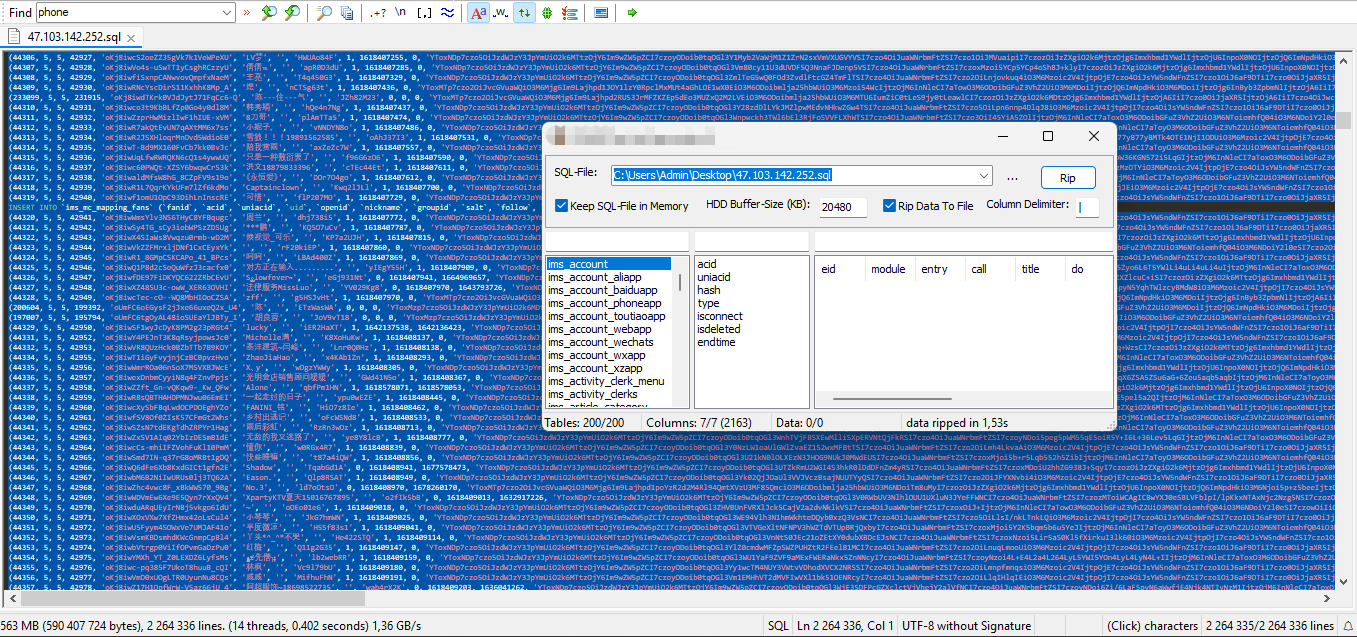Screen dimensions: 1357x637
Task: Click the 'eid' column header in data grid
Action: 841,269
